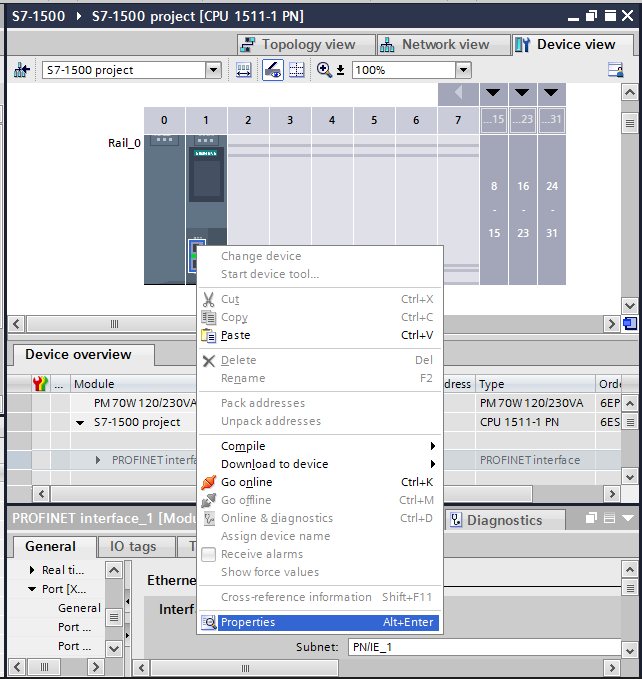
Task: Choose Go online from the context menu
Action: coord(246,482)
